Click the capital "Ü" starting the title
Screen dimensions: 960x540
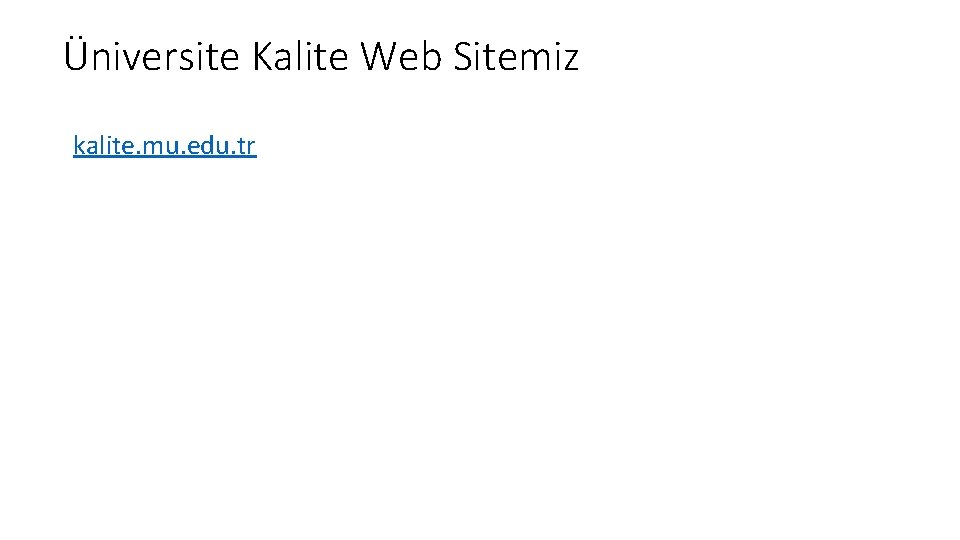point(77,56)
